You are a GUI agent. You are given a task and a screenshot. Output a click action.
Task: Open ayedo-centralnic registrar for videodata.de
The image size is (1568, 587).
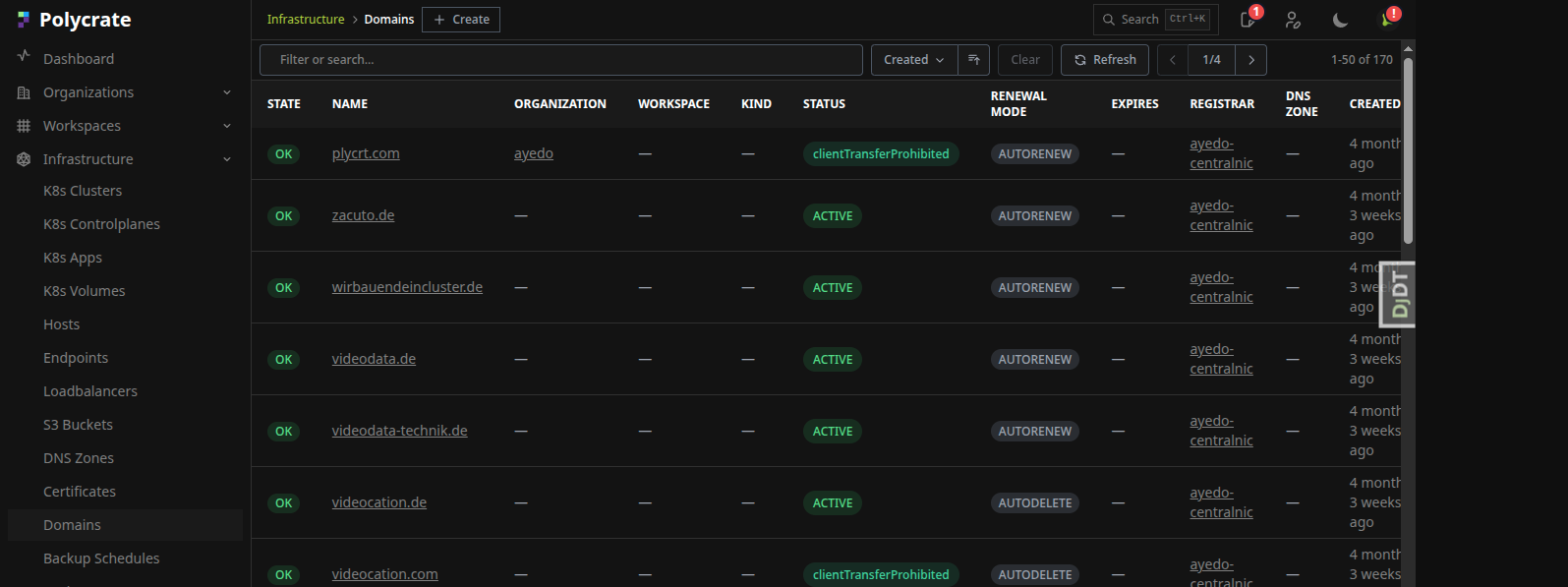1221,359
